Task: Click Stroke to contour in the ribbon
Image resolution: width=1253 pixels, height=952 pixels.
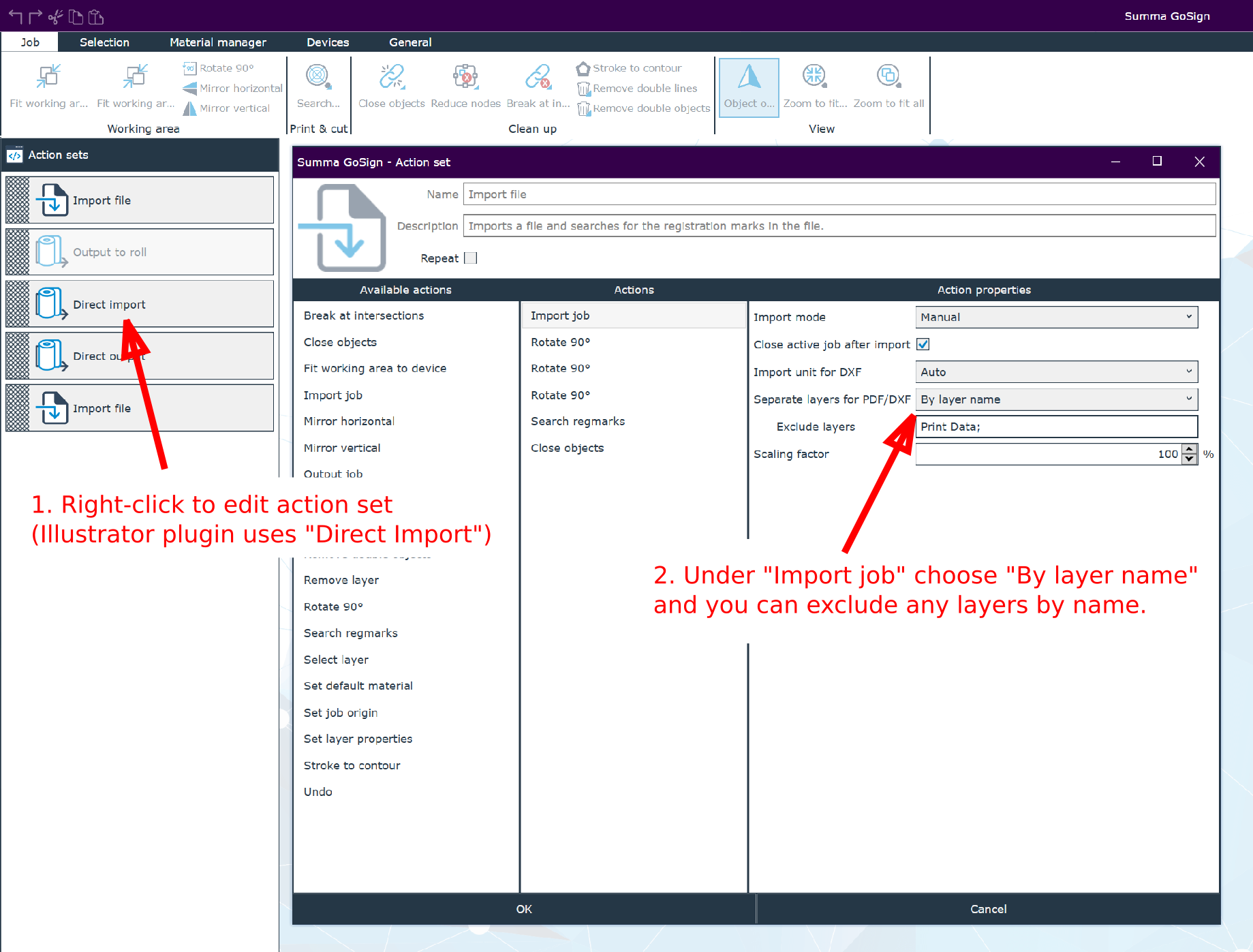Action: tap(629, 68)
